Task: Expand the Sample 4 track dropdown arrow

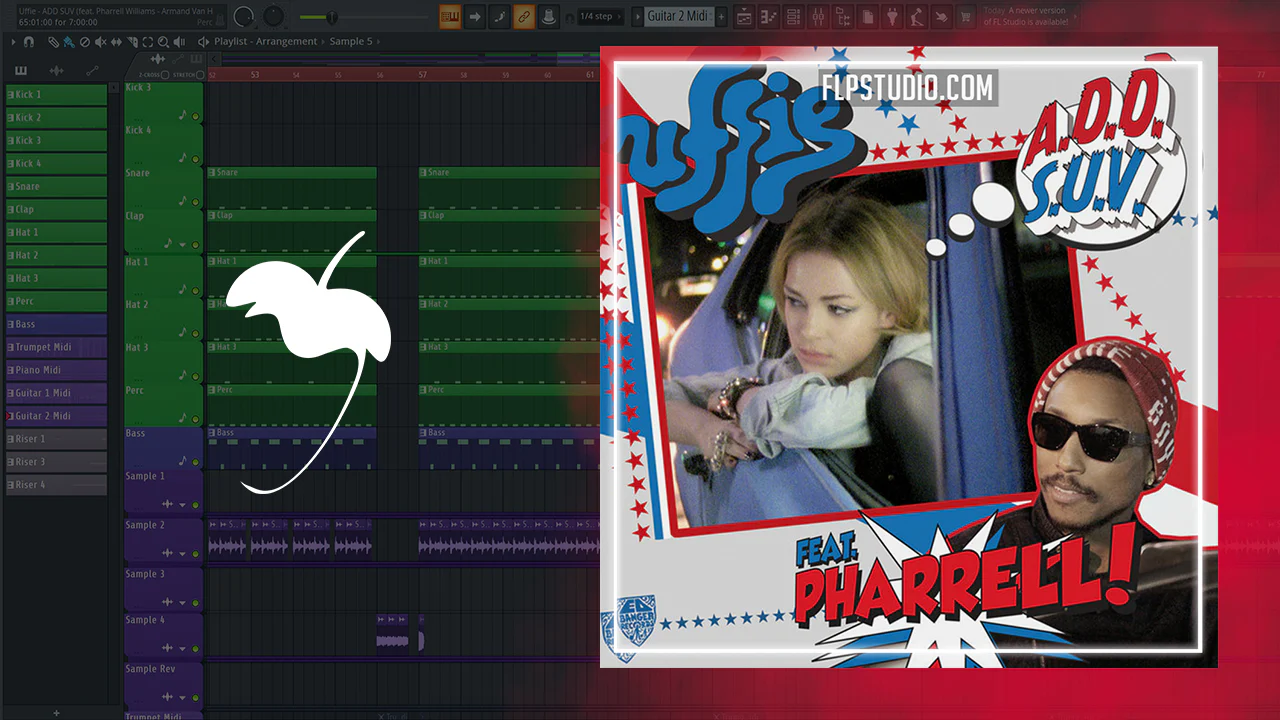Action: coord(182,648)
